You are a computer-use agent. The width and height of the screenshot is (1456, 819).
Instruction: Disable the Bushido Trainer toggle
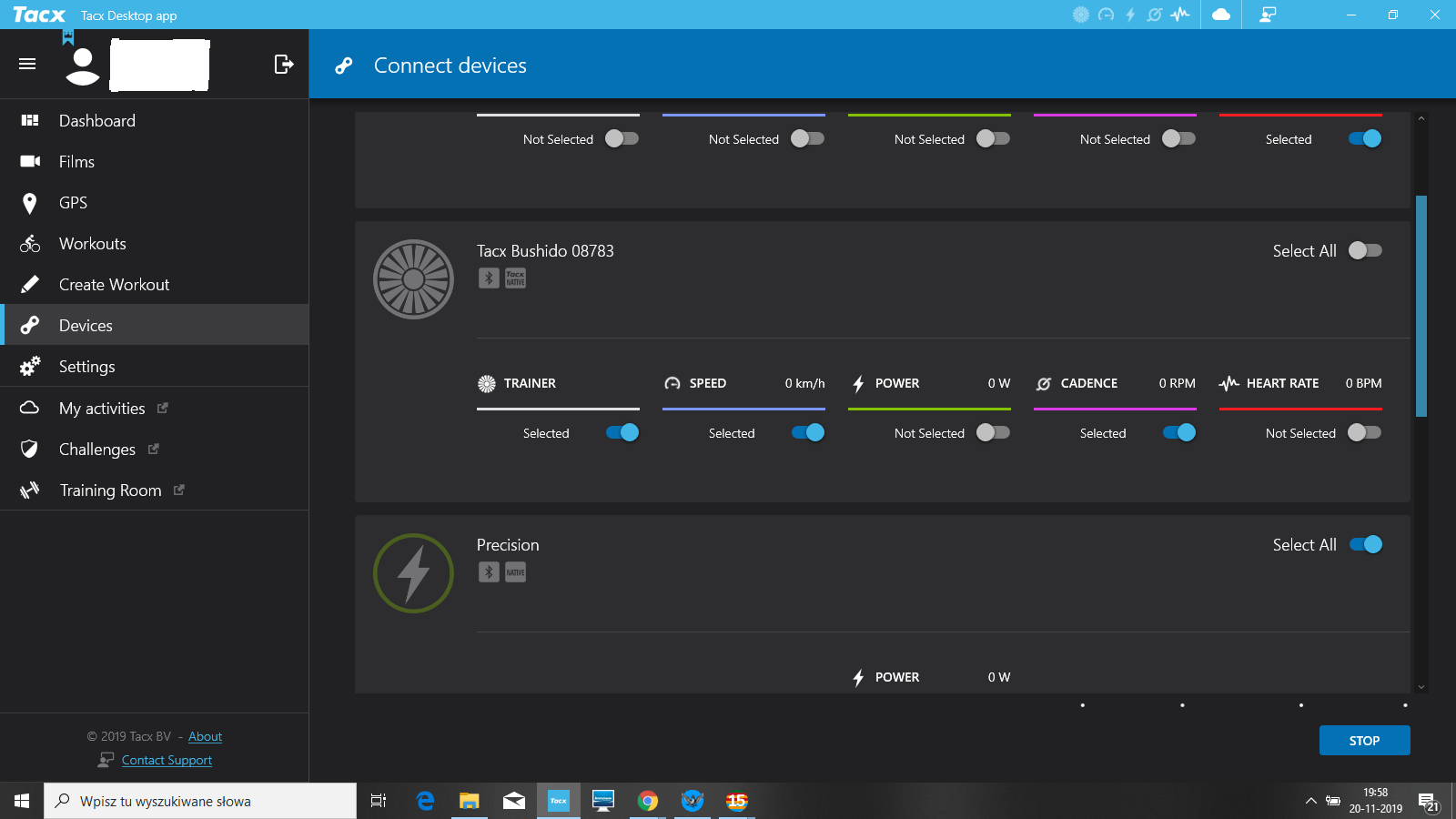pyautogui.click(x=623, y=433)
